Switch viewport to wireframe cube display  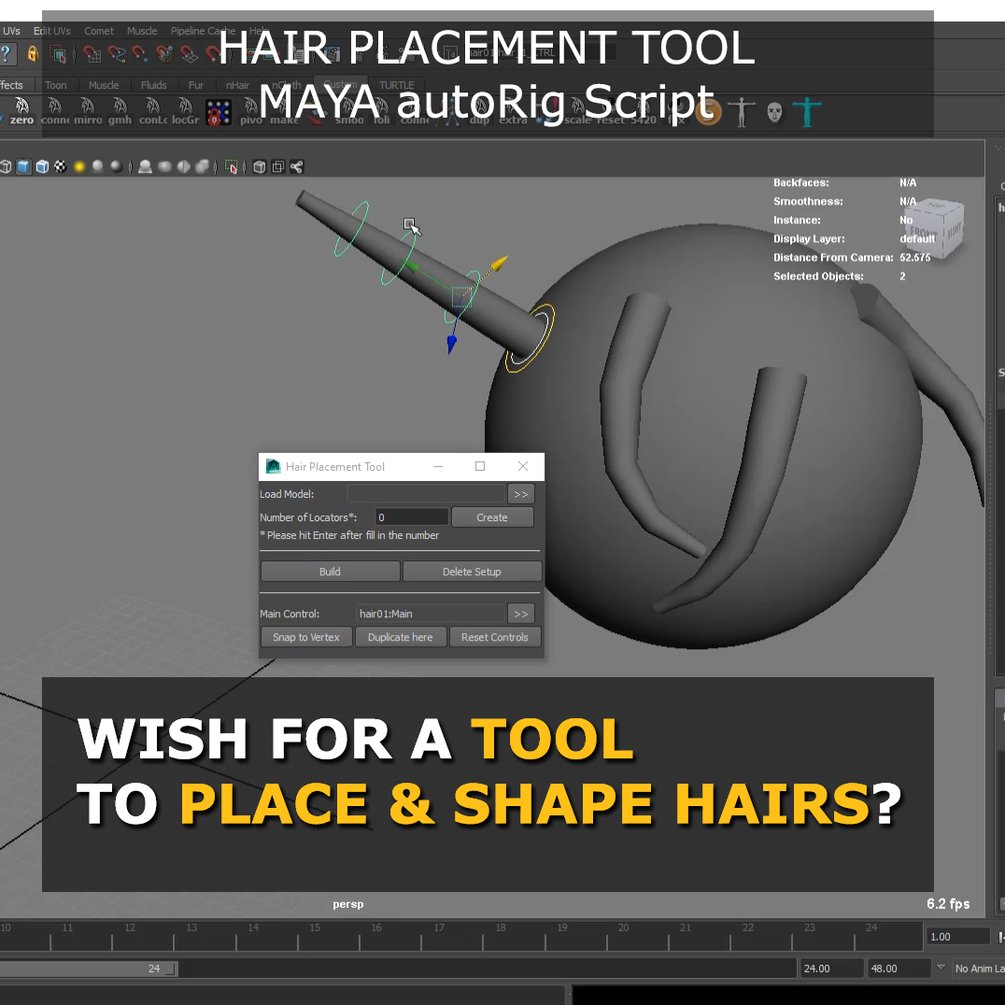tap(6, 167)
